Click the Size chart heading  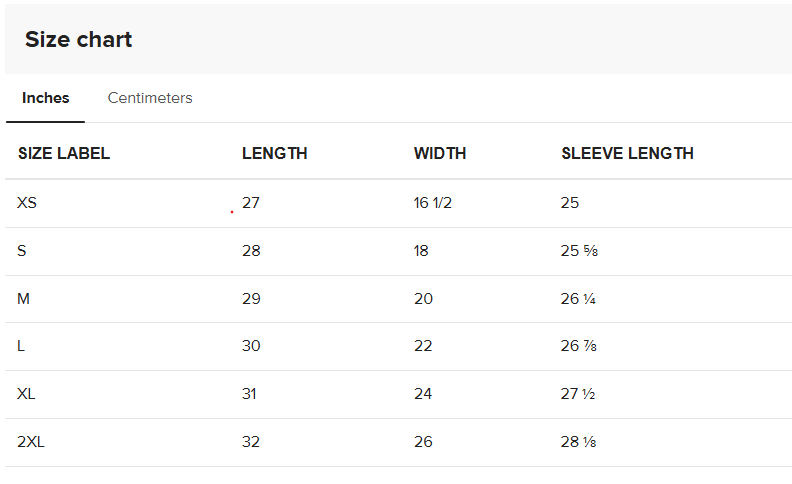point(78,39)
